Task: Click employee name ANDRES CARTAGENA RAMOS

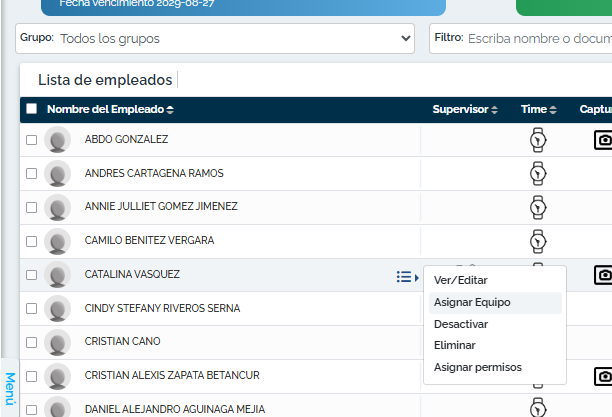Action: coord(154,173)
